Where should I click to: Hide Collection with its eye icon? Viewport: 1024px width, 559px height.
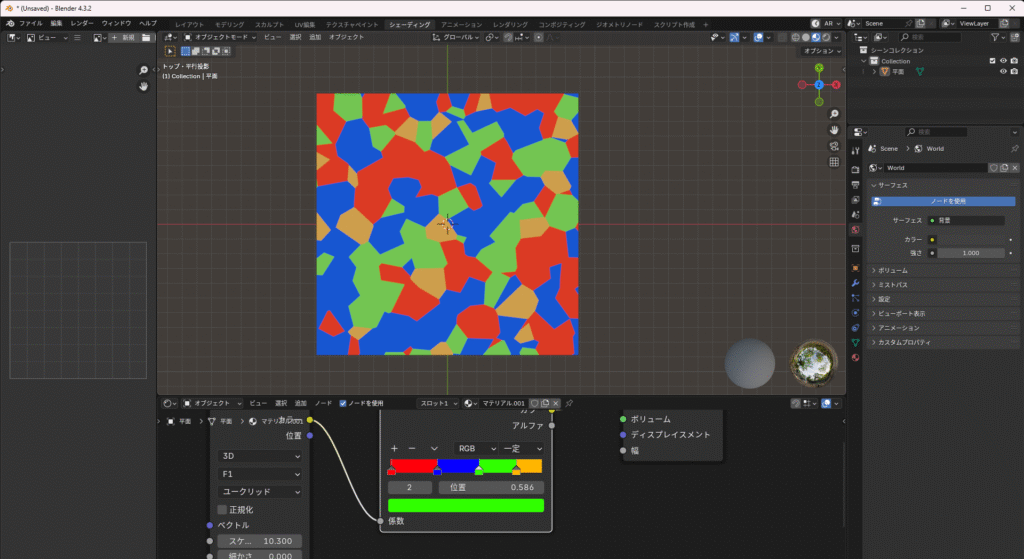pos(1004,61)
